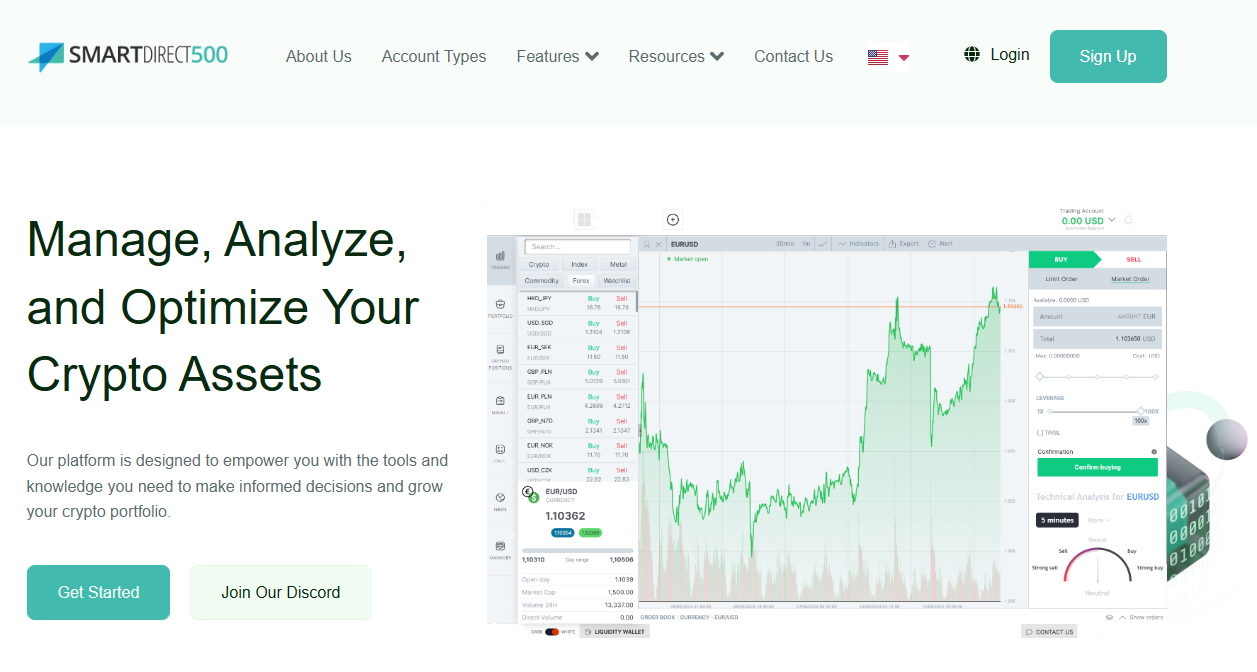The height and width of the screenshot is (672, 1257).
Task: Click the plus circle add-chart icon
Action: click(672, 219)
